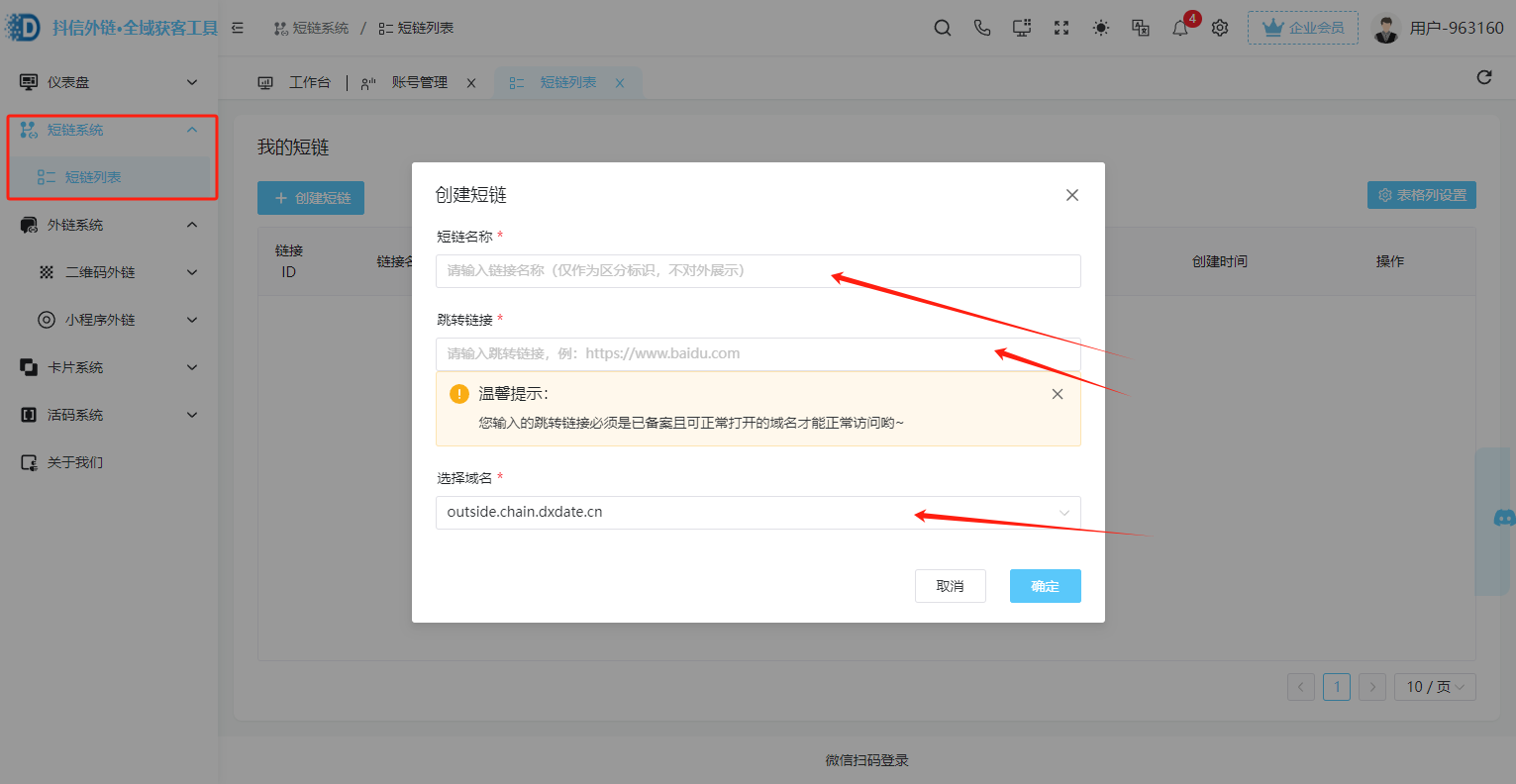Click the refresh icon on tab bar
Viewport: 1516px width, 784px height.
coord(1483,77)
